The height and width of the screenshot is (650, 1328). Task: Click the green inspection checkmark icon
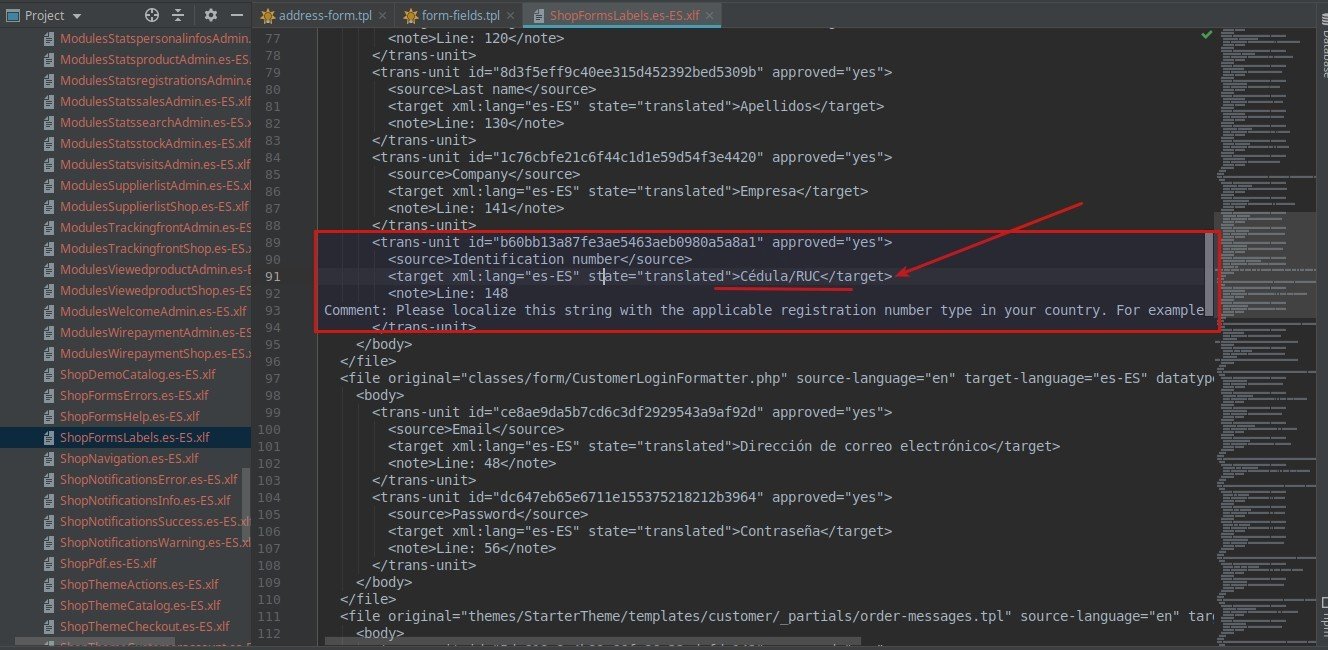1207,34
